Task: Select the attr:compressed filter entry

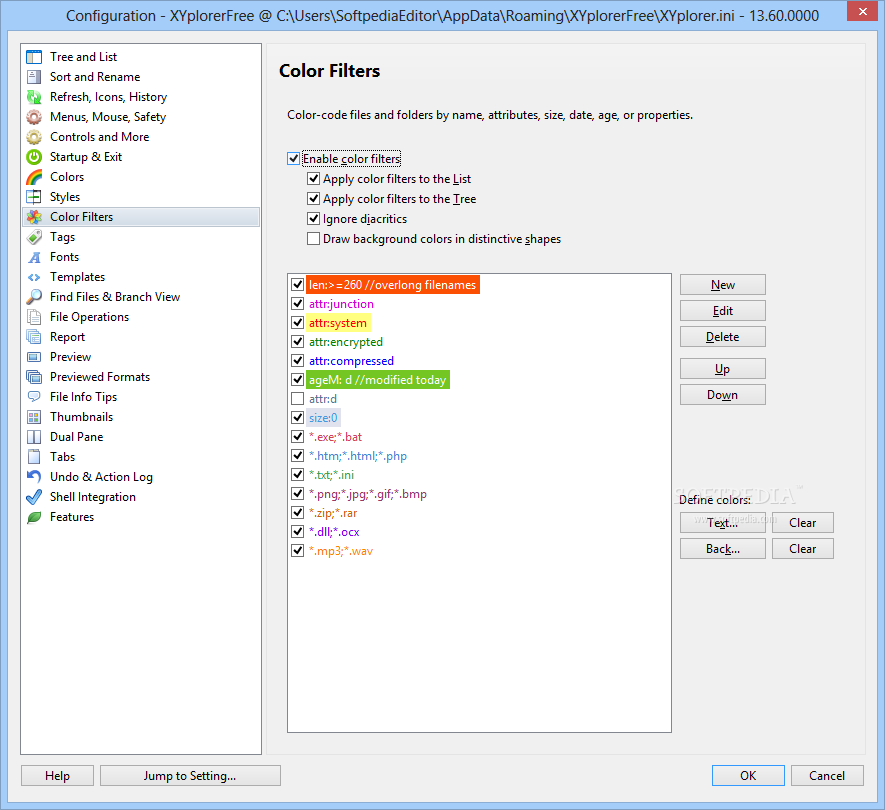Action: 351,361
